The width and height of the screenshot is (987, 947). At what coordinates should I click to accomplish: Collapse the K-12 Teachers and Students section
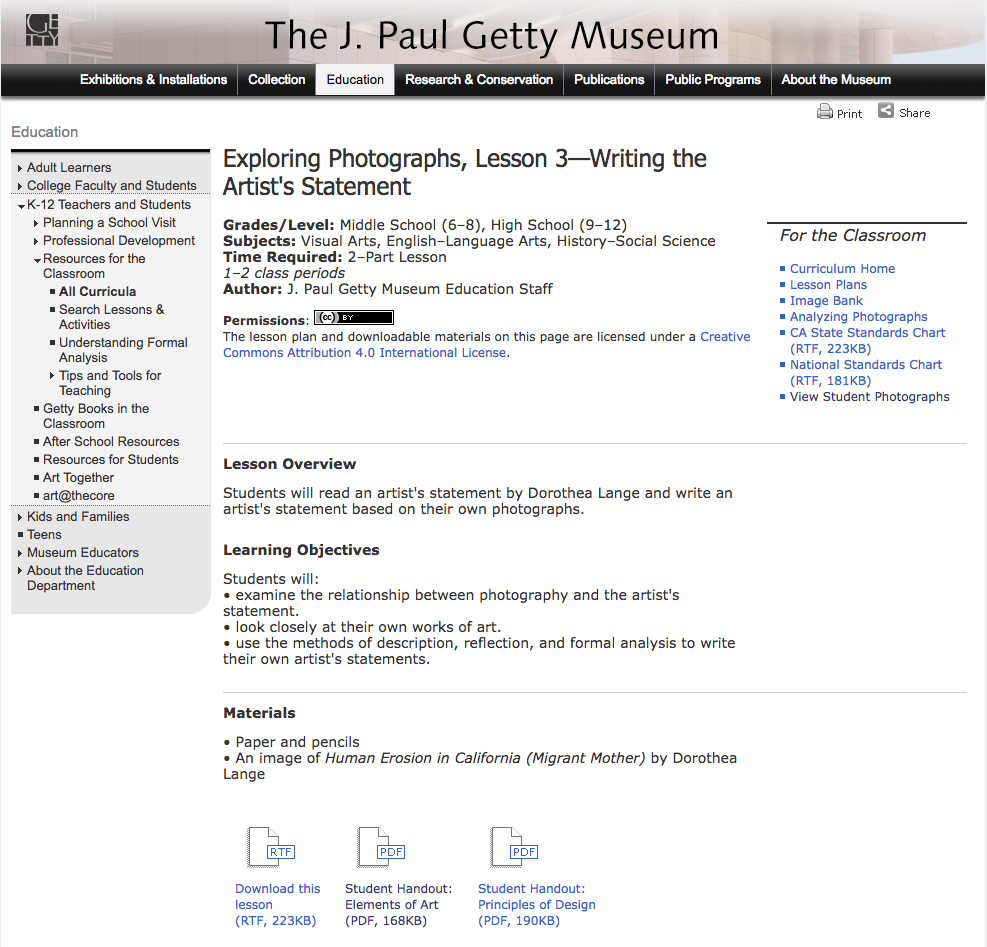click(109, 204)
